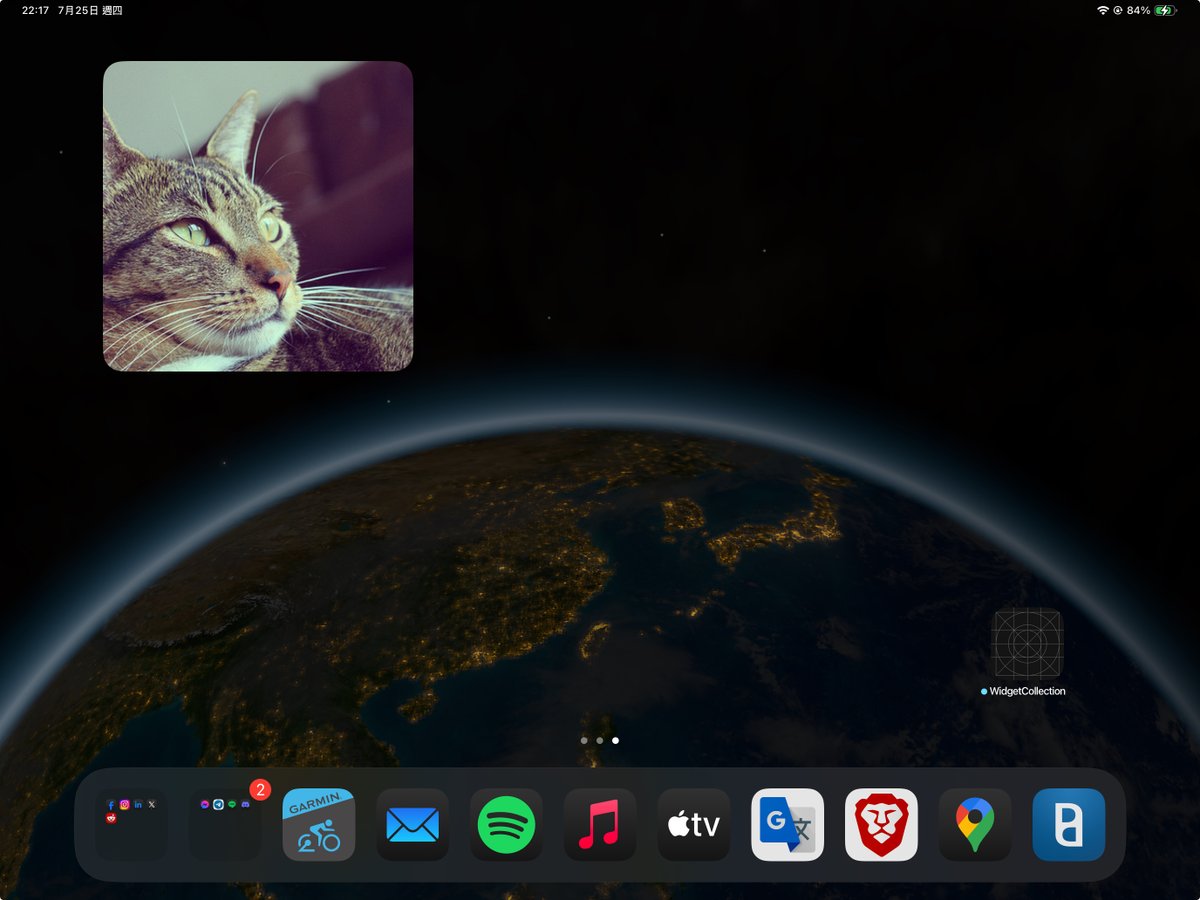Screen dimensions: 1200x900
Task: Open the social media apps folder
Action: pos(130,825)
